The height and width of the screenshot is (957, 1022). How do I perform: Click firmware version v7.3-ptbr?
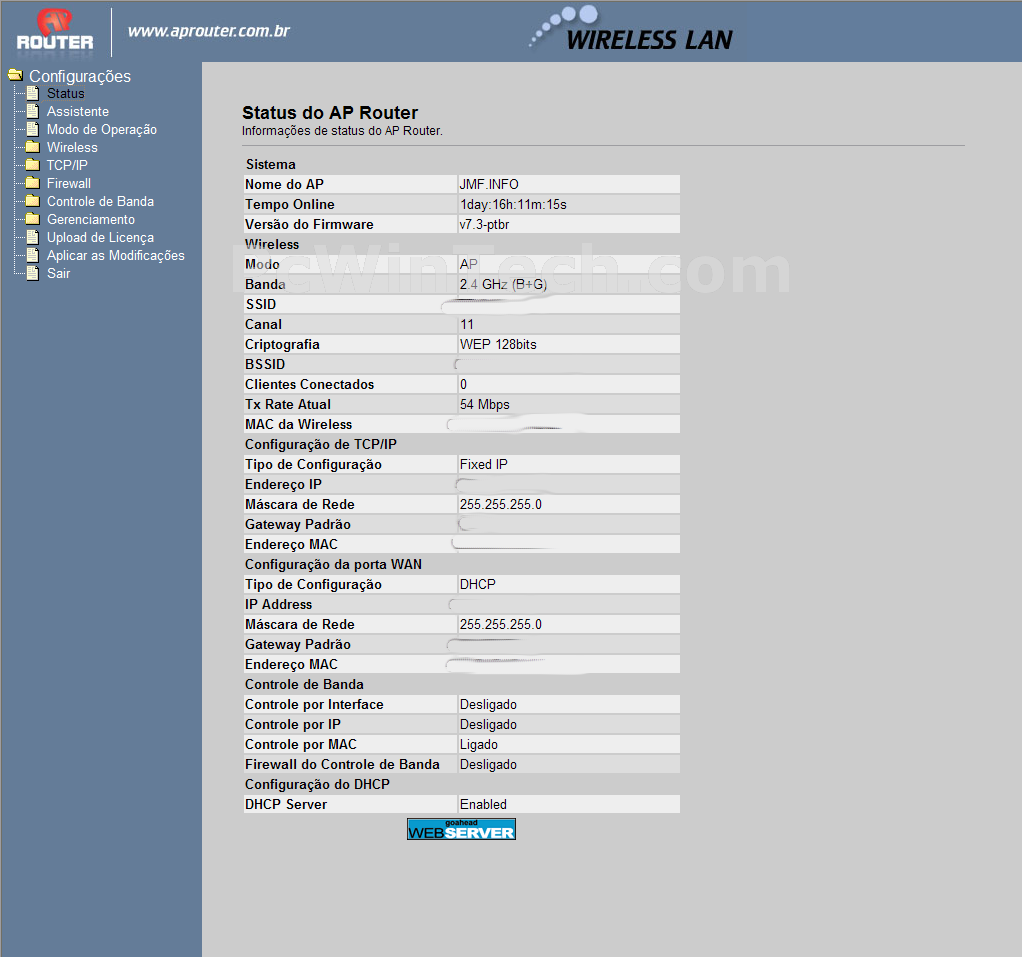pos(484,224)
